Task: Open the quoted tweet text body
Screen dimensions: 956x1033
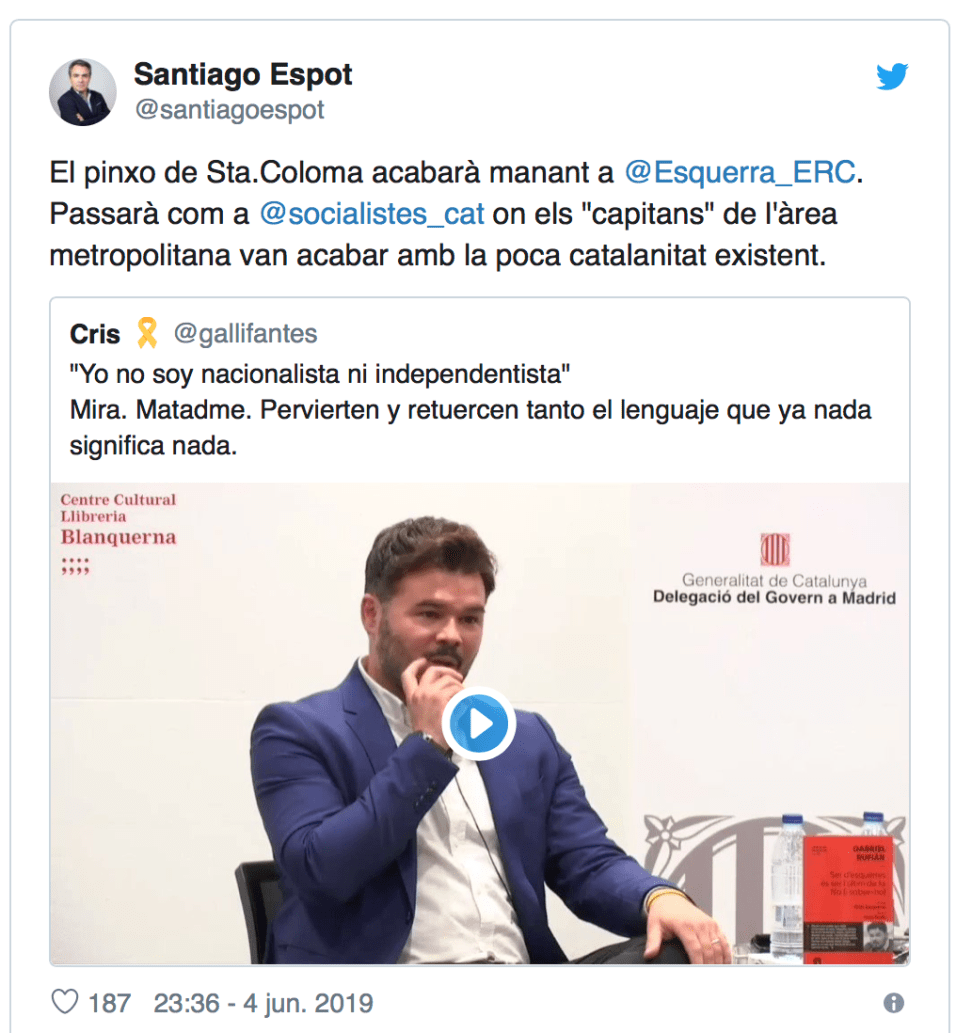Action: pos(470,410)
